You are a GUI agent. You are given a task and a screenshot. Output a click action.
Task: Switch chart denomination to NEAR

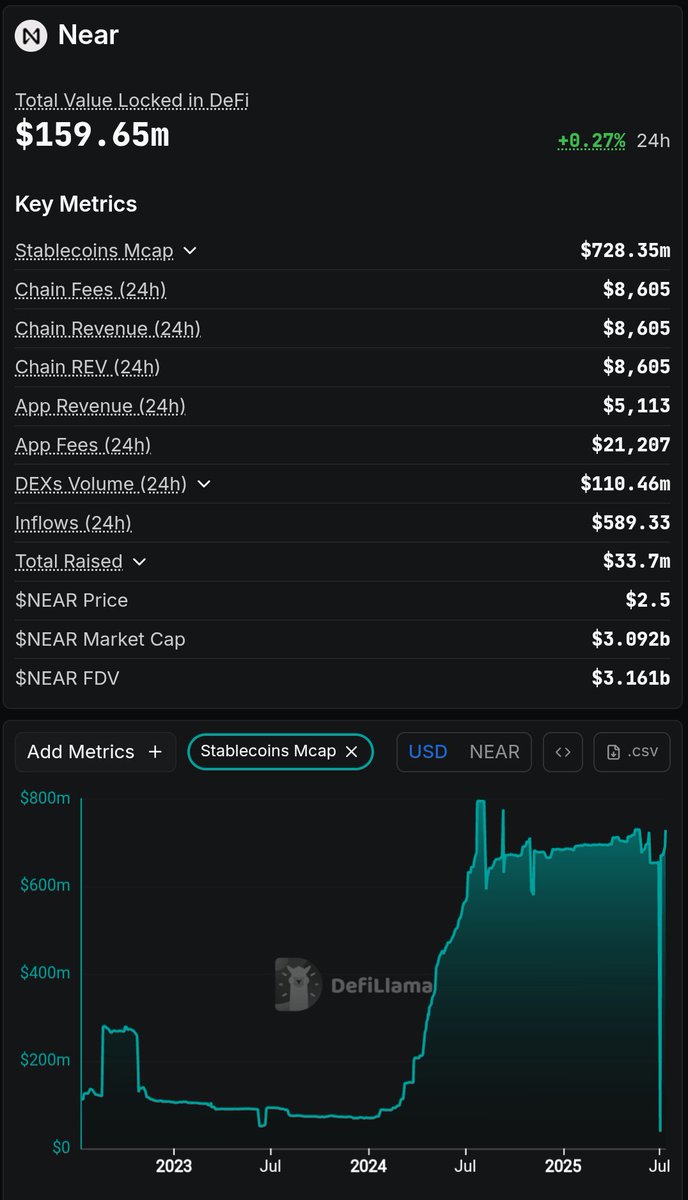tap(494, 752)
